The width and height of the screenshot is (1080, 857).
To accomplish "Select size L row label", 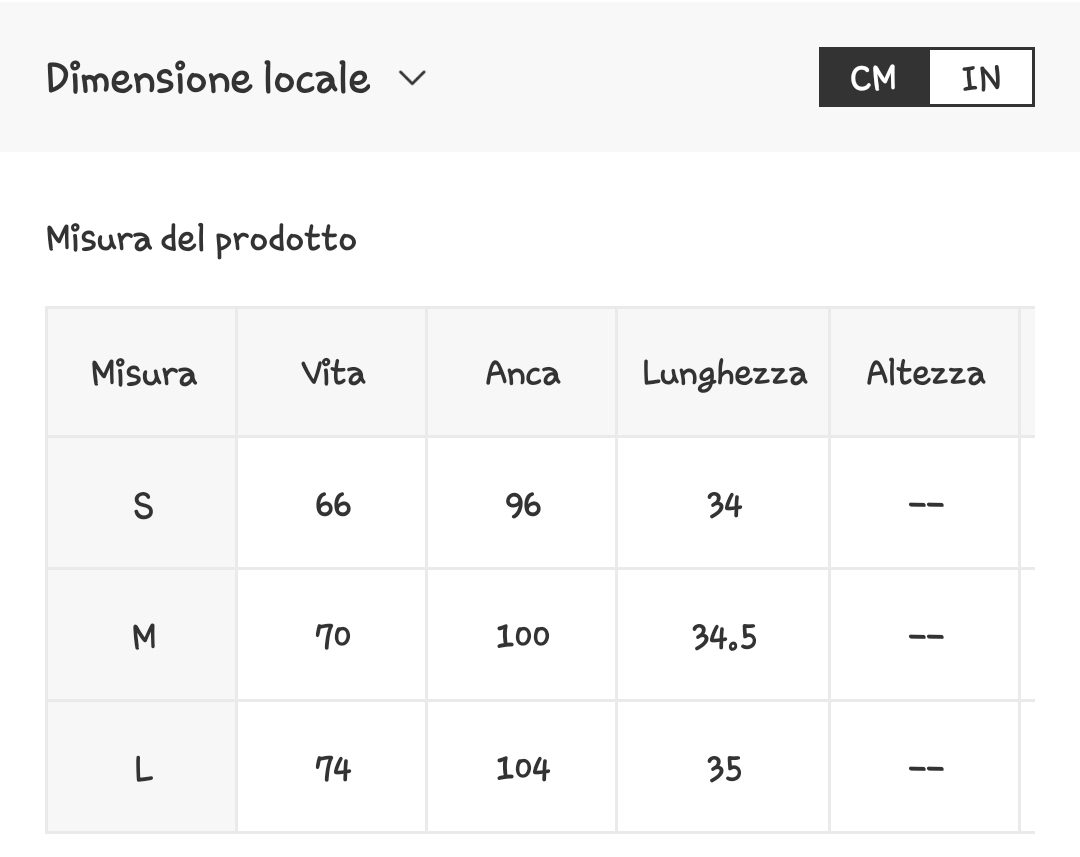I will coord(143,768).
